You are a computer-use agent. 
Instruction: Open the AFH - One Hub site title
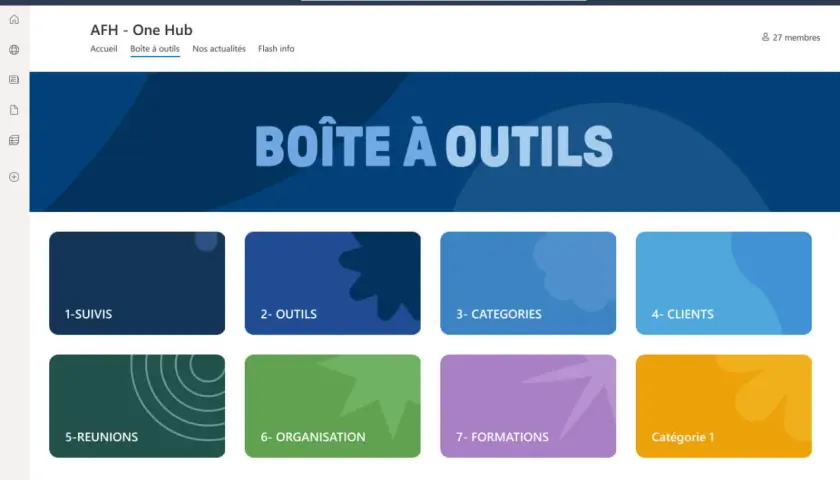pos(141,30)
